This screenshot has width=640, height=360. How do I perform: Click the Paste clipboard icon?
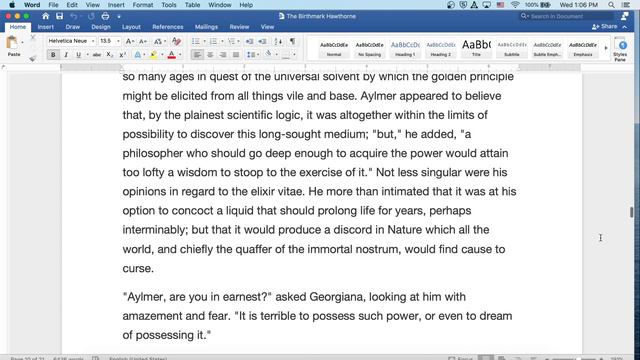point(12,42)
